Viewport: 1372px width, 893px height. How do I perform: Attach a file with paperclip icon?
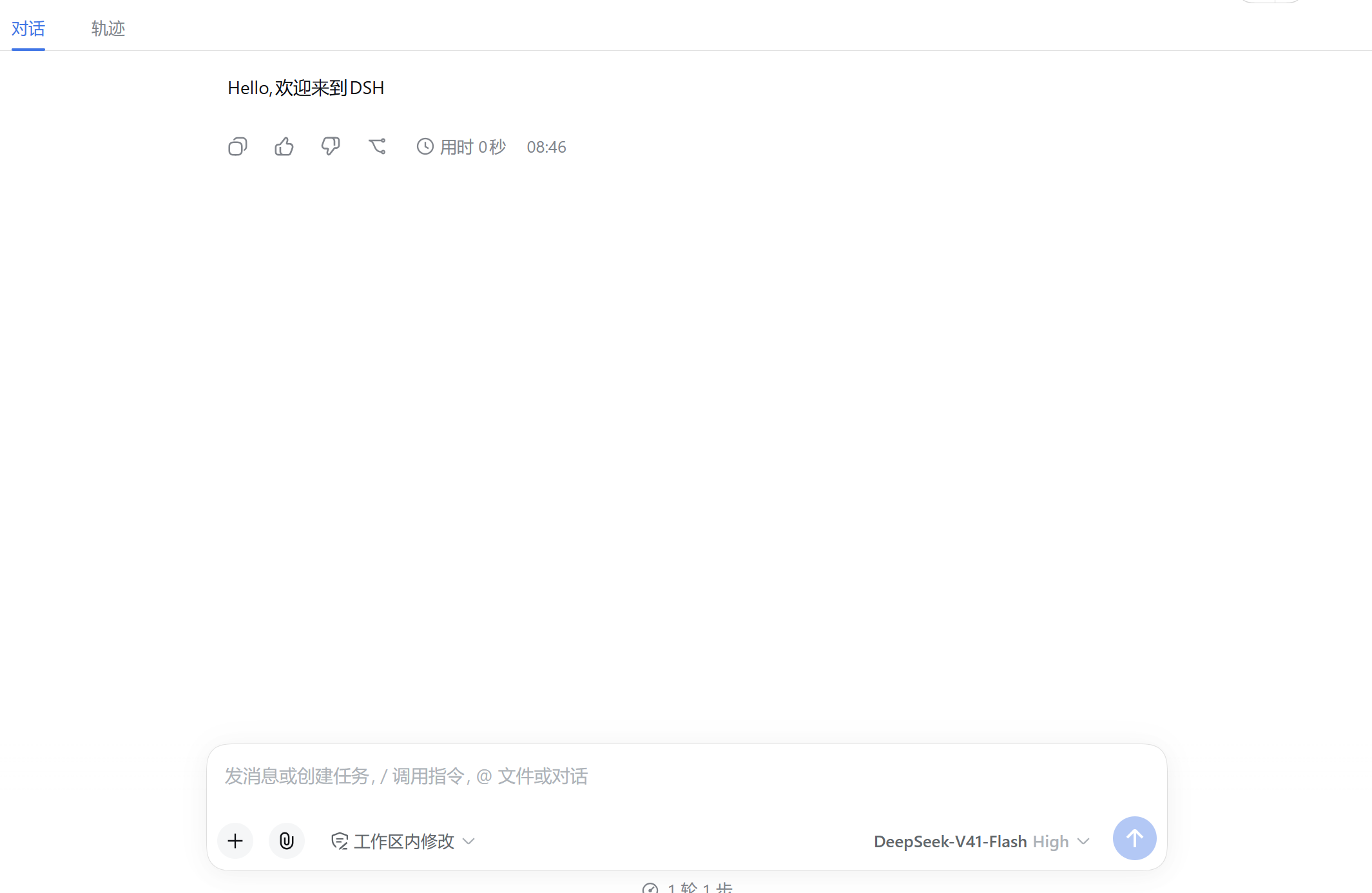click(287, 841)
